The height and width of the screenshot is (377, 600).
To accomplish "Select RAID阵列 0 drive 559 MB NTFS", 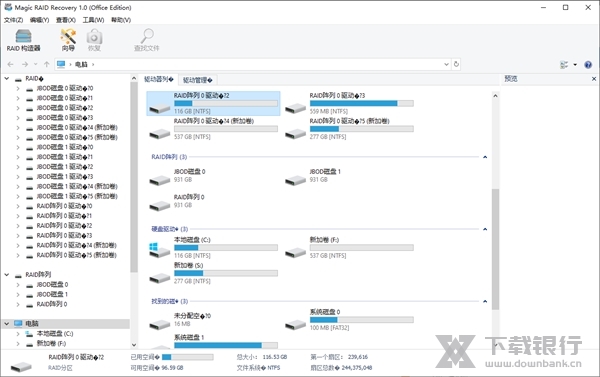I will point(349,103).
